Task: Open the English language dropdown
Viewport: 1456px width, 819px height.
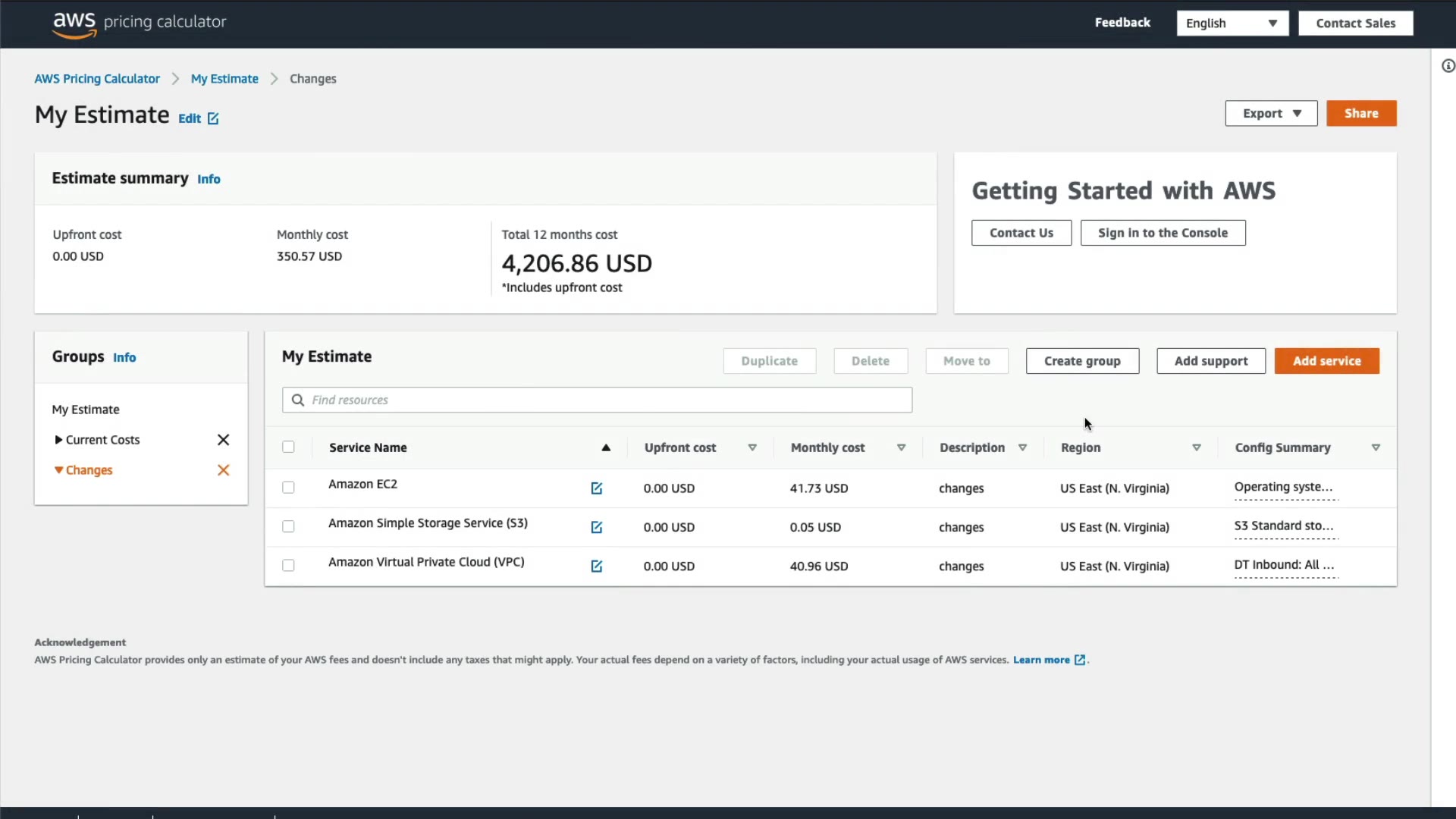Action: tap(1232, 23)
